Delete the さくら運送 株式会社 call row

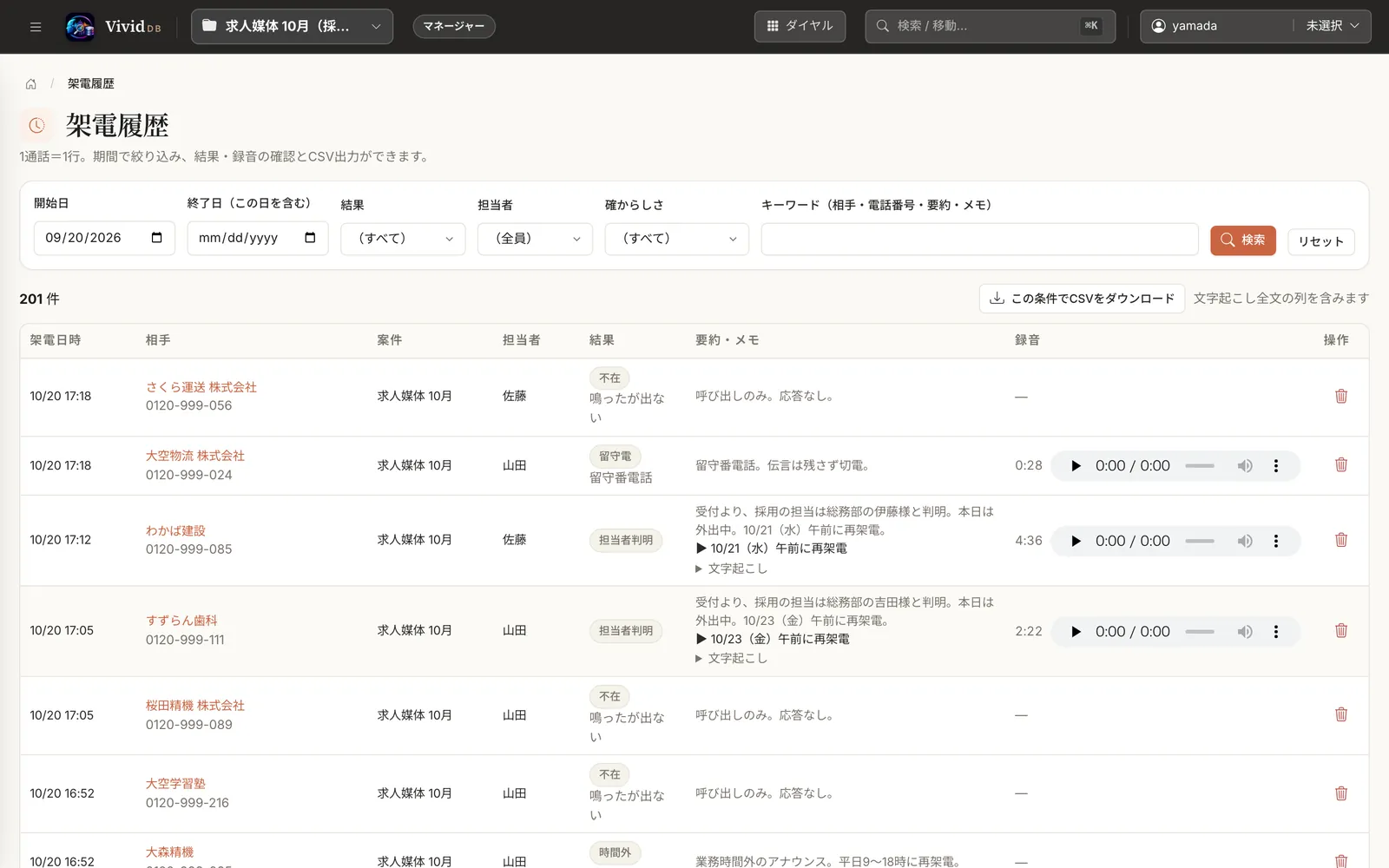1340,396
